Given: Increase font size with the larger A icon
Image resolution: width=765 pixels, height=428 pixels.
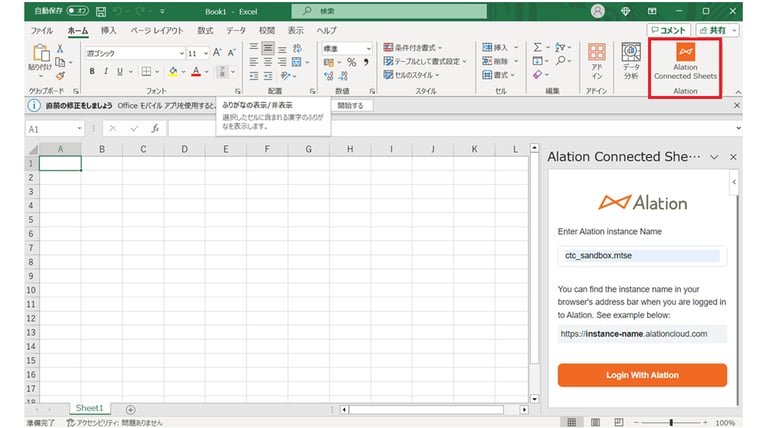Looking at the screenshot, I should 217,52.
